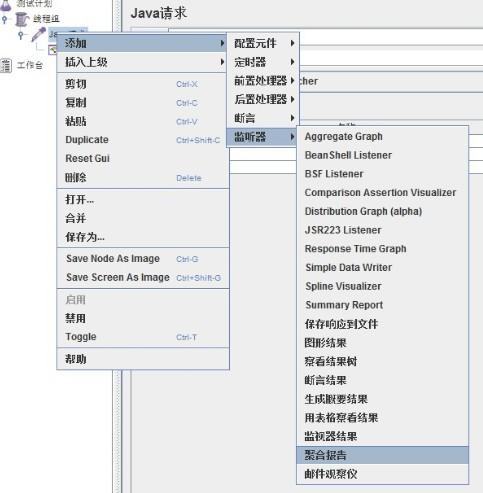Image resolution: width=483 pixels, height=493 pixels.
Task: Open the 配置元件 submenu
Action: click(263, 43)
